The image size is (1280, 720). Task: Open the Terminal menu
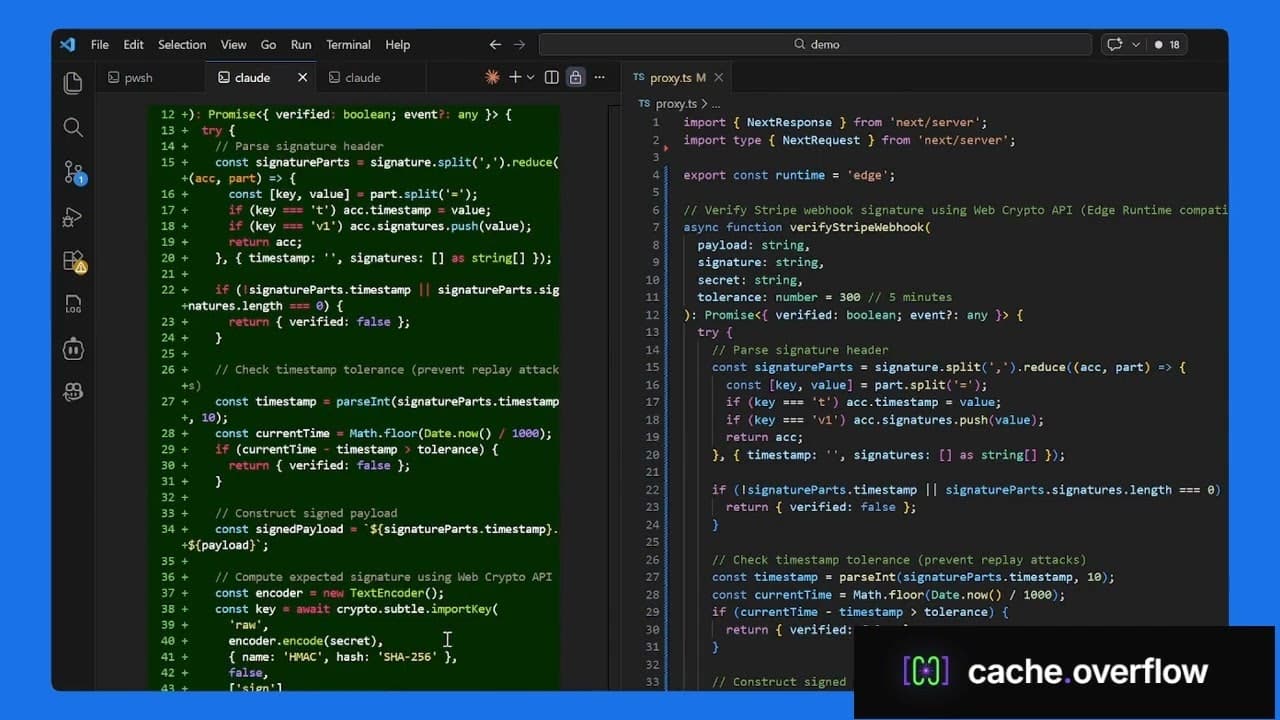pyautogui.click(x=348, y=44)
